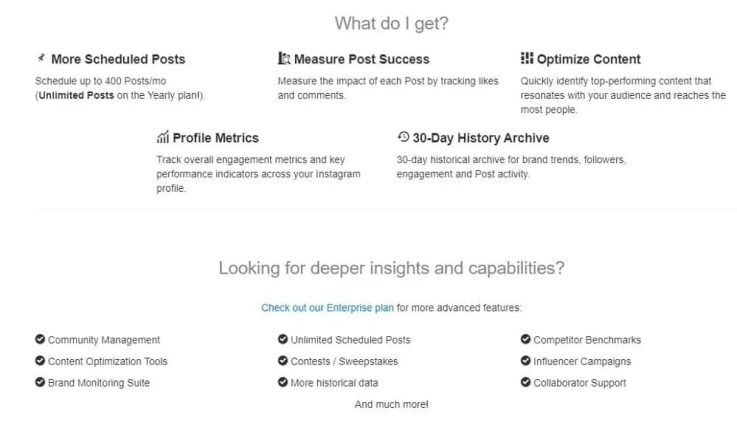Click the checkmark icon next to Competitor Benchmarks
Image resolution: width=737 pixels, height=430 pixels.
pyautogui.click(x=525, y=339)
